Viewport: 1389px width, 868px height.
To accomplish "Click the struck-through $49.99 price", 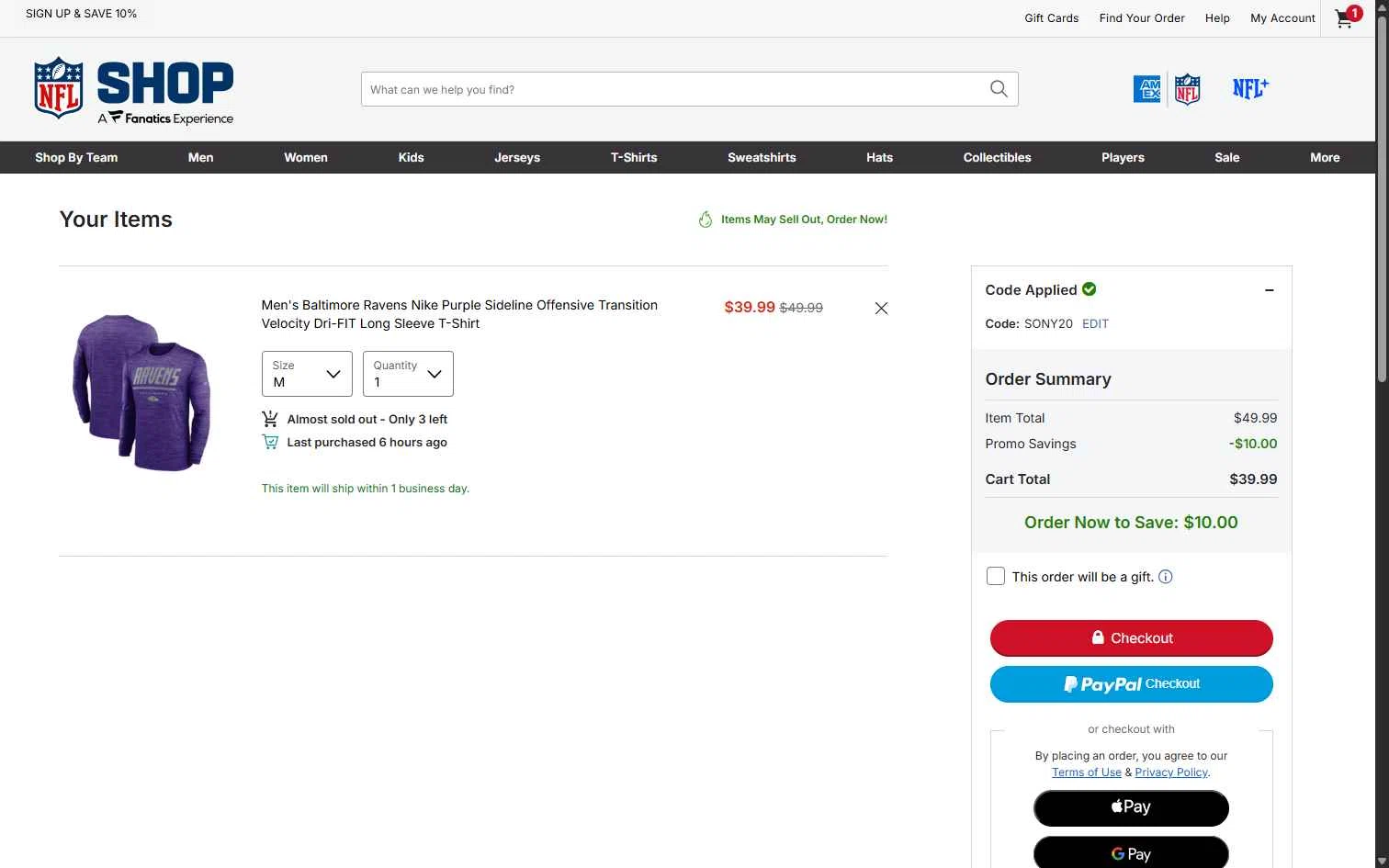I will [801, 308].
